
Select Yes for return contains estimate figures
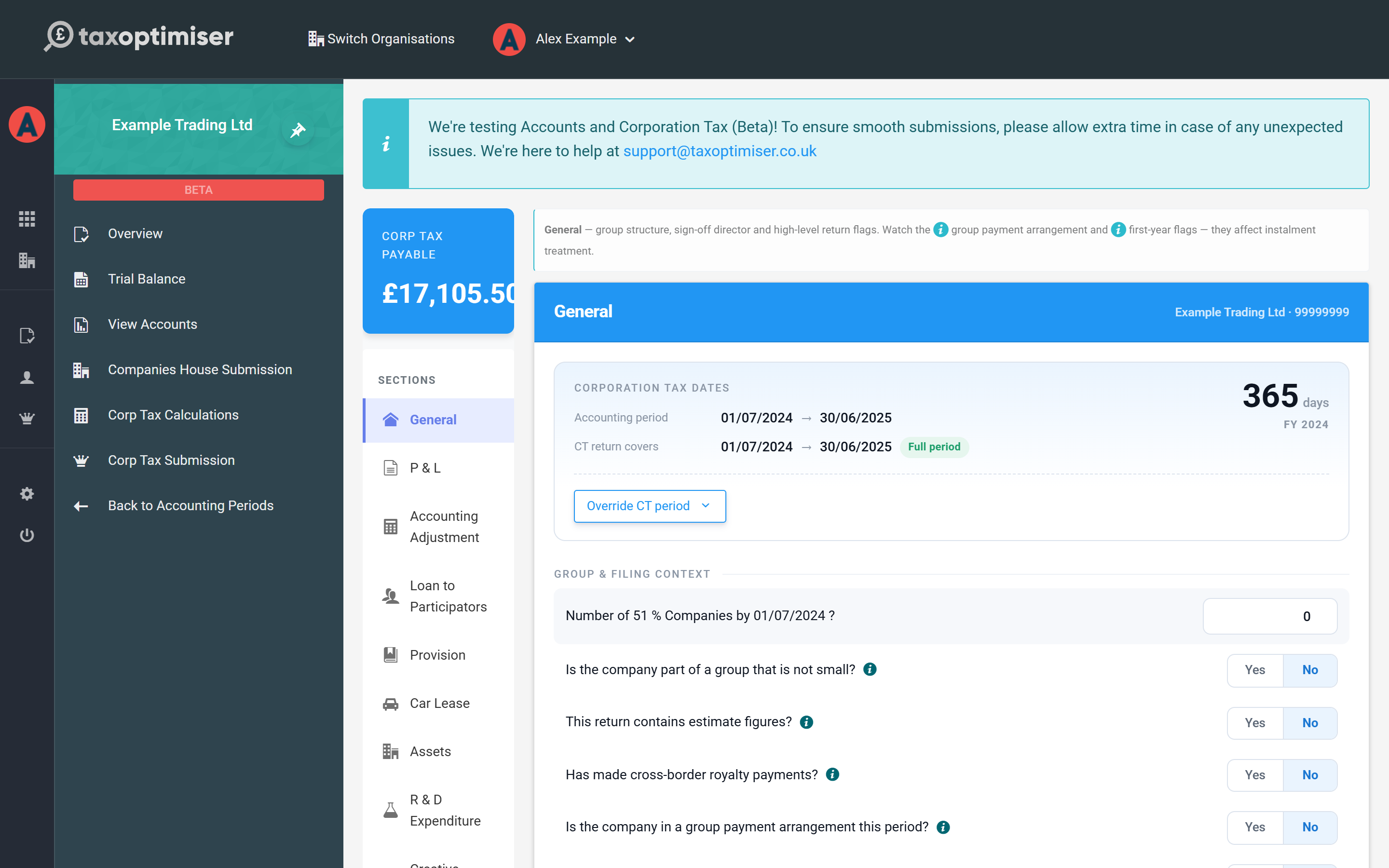pos(1255,723)
